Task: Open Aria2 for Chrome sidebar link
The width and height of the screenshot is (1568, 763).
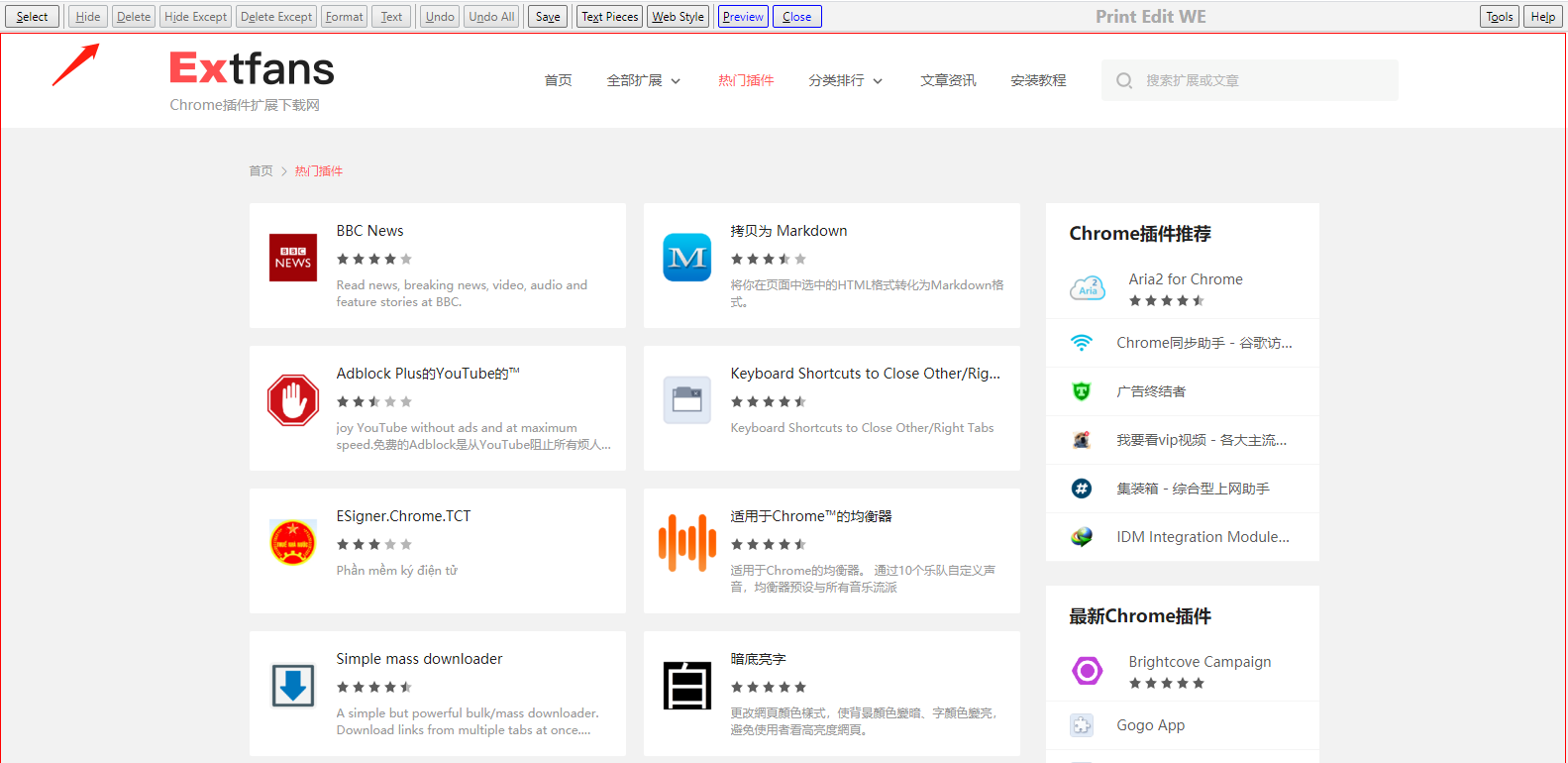Action: tap(1186, 279)
